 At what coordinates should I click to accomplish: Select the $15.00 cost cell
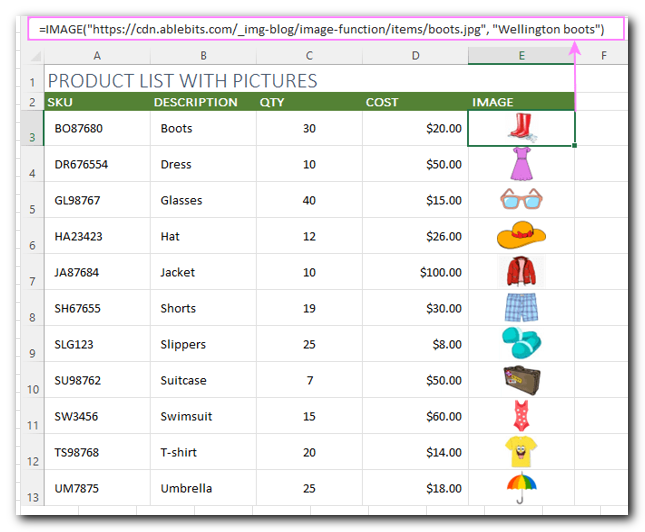point(415,200)
